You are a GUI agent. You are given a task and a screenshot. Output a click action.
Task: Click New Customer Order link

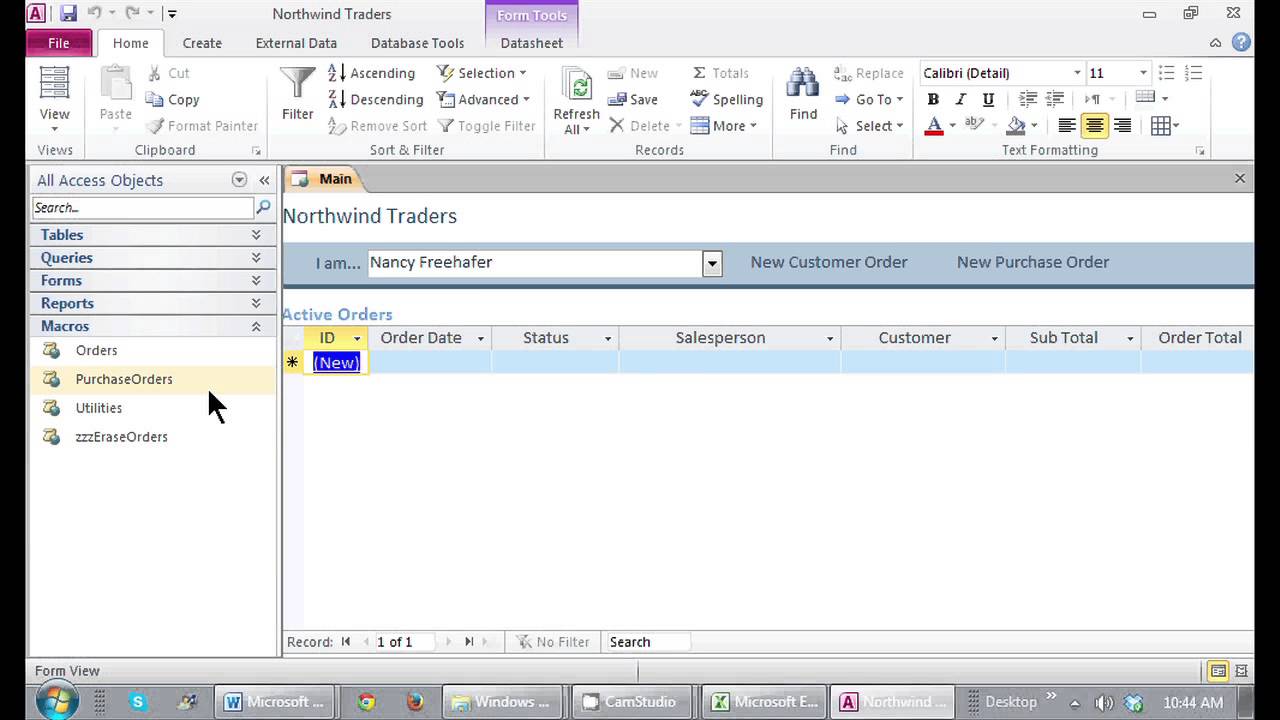click(x=829, y=262)
